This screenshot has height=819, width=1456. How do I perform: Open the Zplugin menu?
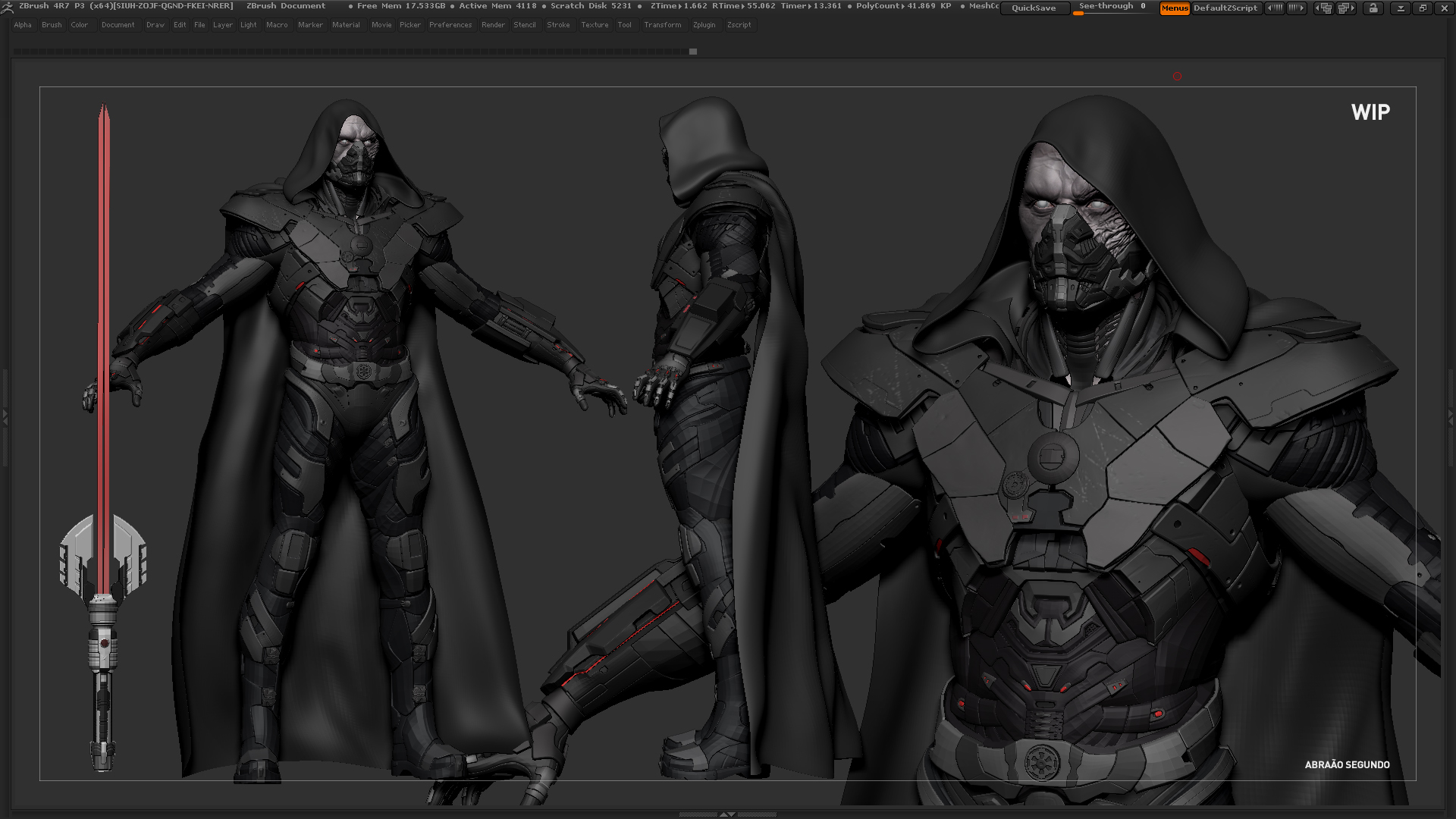[704, 25]
